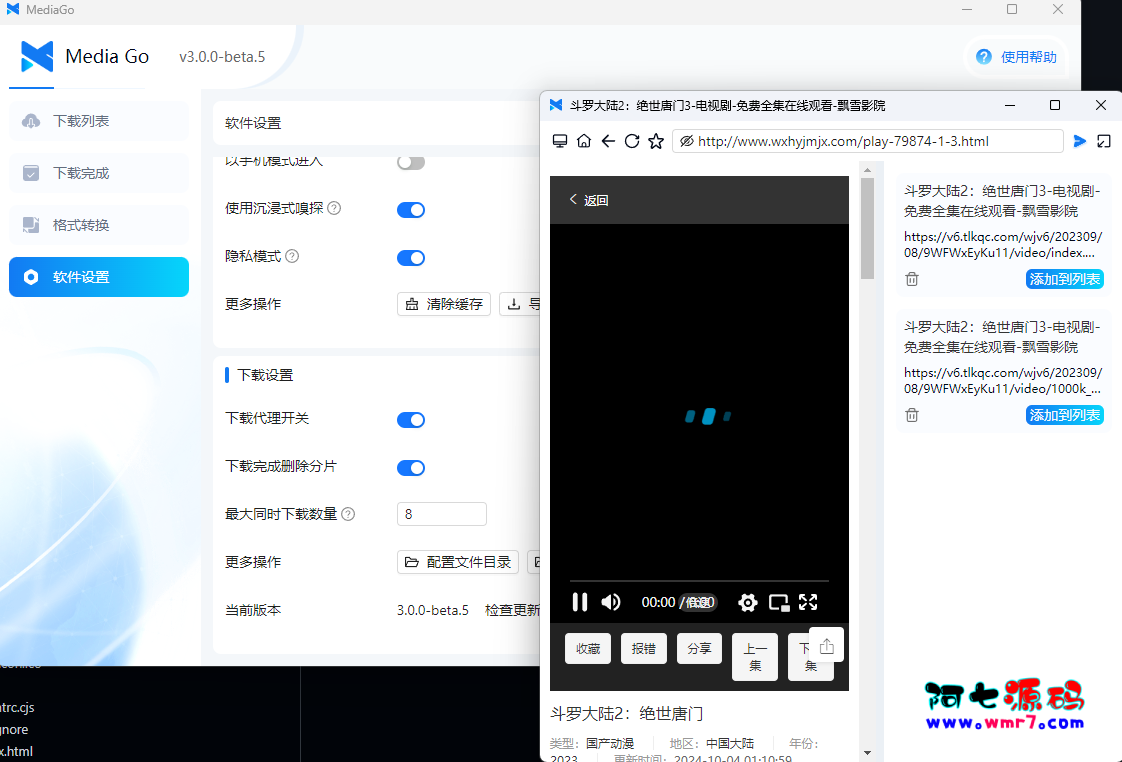1122x762 pixels.
Task: Add the index... video to list
Action: click(1065, 279)
